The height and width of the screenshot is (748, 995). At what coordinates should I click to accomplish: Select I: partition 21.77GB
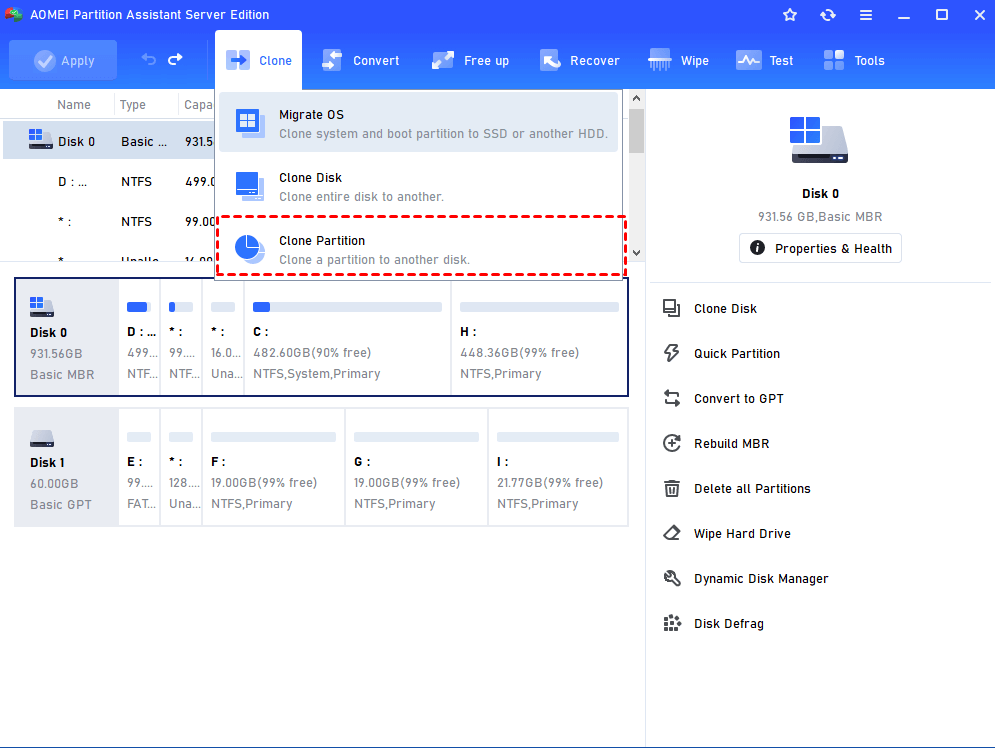[558, 467]
